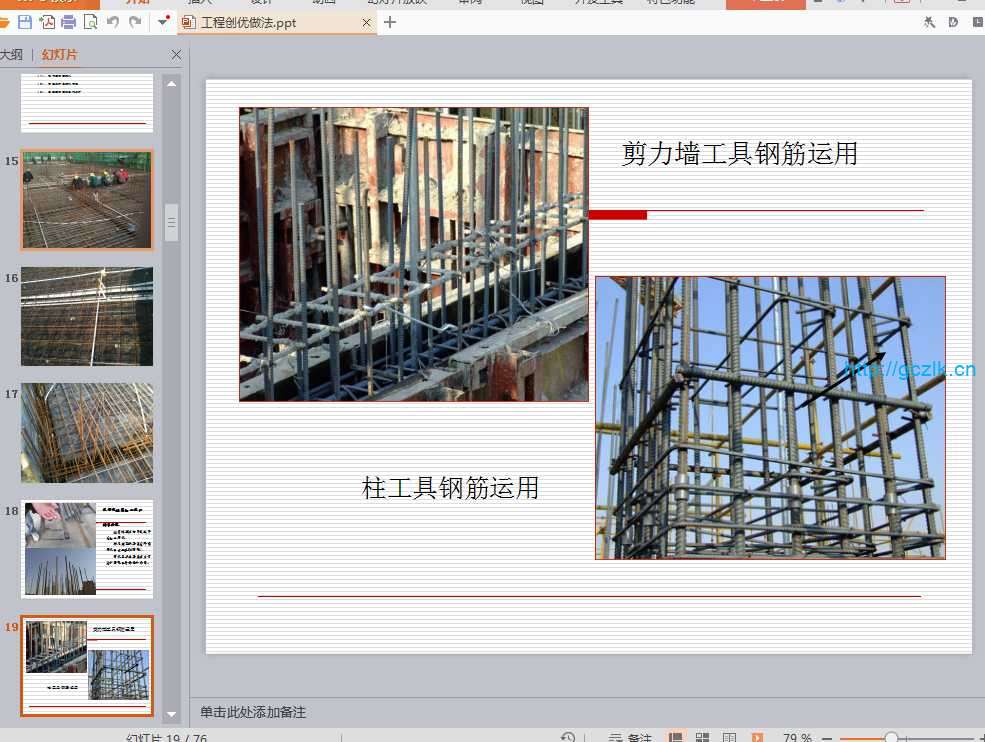Click the Export to PDF icon

(x=47, y=22)
